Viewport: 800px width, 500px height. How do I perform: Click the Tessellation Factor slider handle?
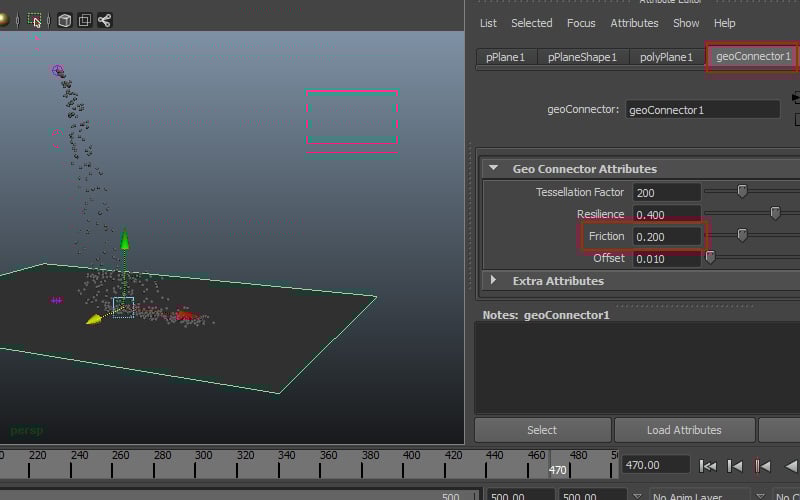(742, 191)
